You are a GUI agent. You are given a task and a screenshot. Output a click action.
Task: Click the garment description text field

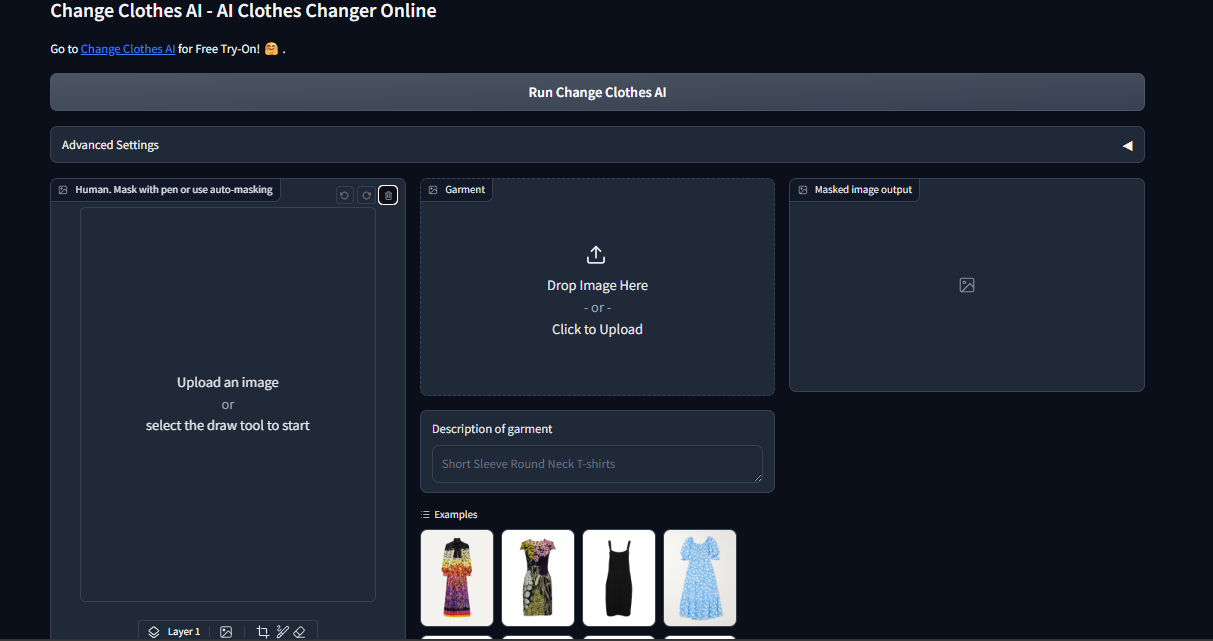coord(596,463)
